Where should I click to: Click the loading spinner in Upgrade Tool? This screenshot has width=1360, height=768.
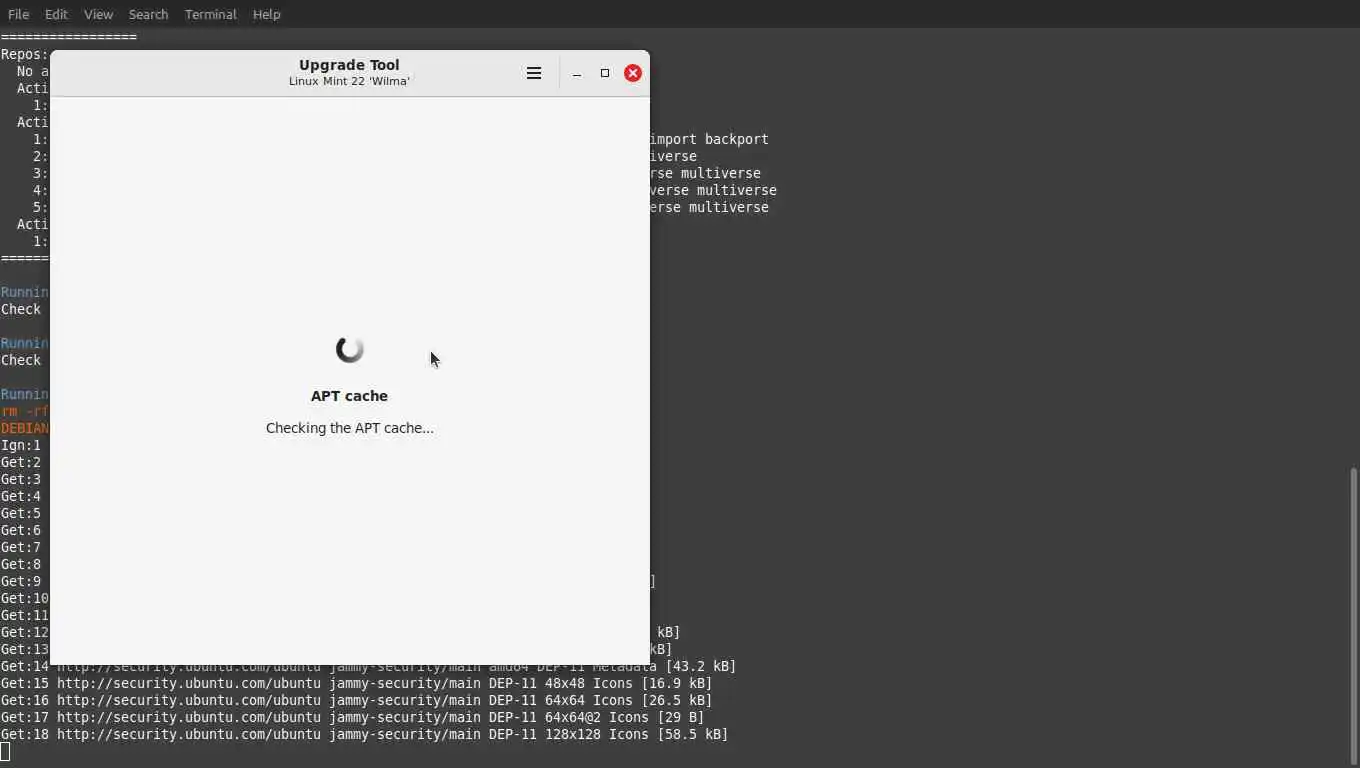point(350,349)
